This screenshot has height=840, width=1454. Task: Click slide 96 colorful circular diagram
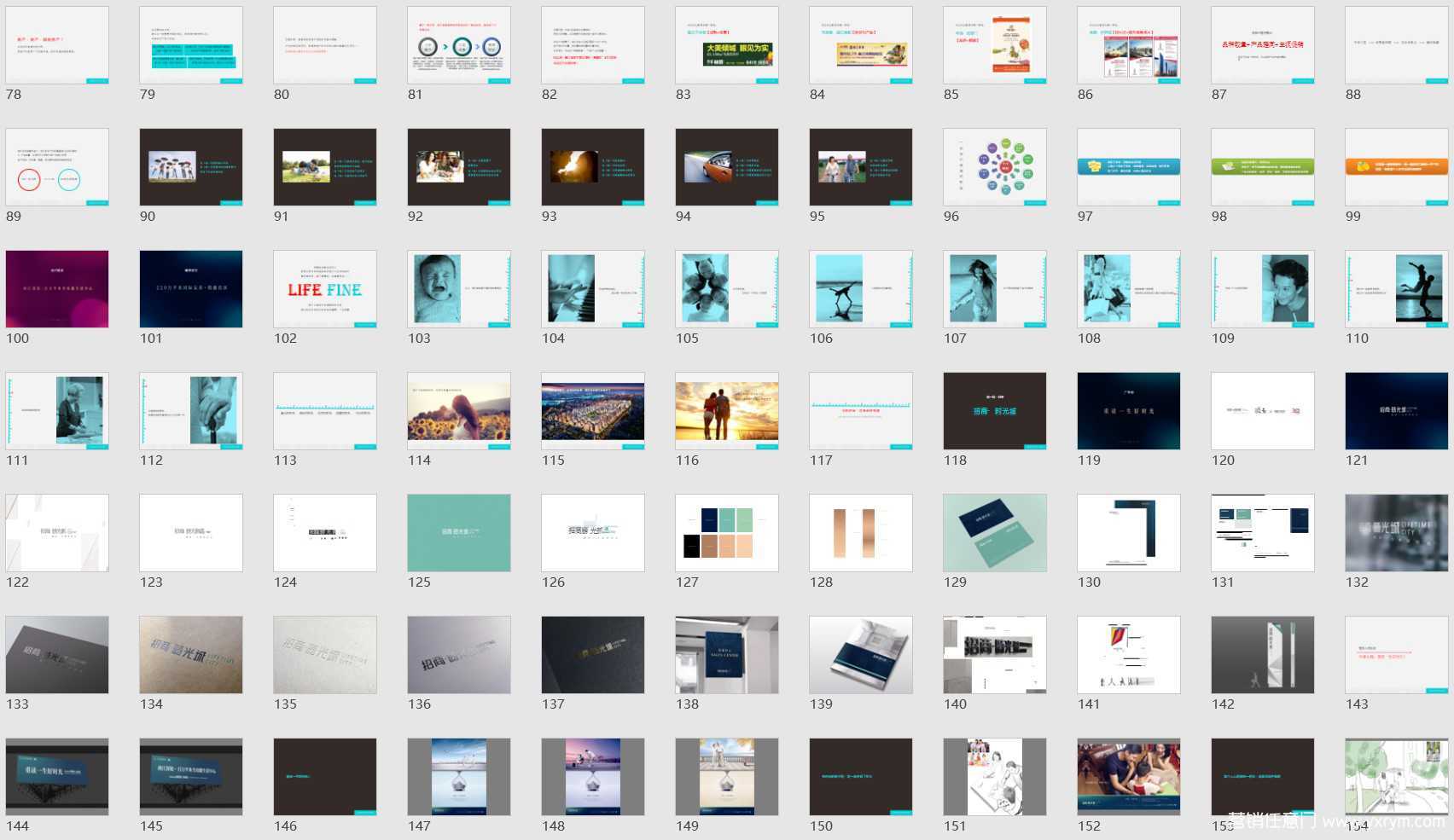(995, 167)
